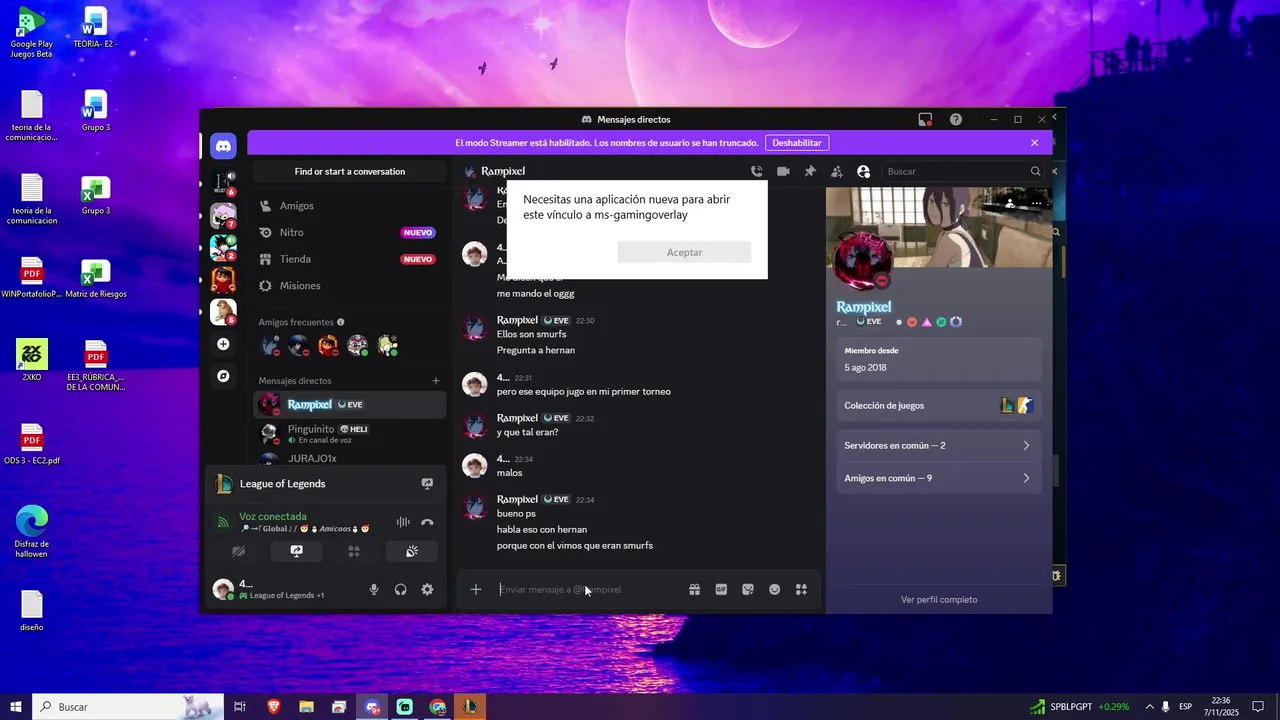Image resolution: width=1280 pixels, height=720 pixels.
Task: Click Aceptar in the ms-gamingoverlay dialog
Action: coord(684,252)
